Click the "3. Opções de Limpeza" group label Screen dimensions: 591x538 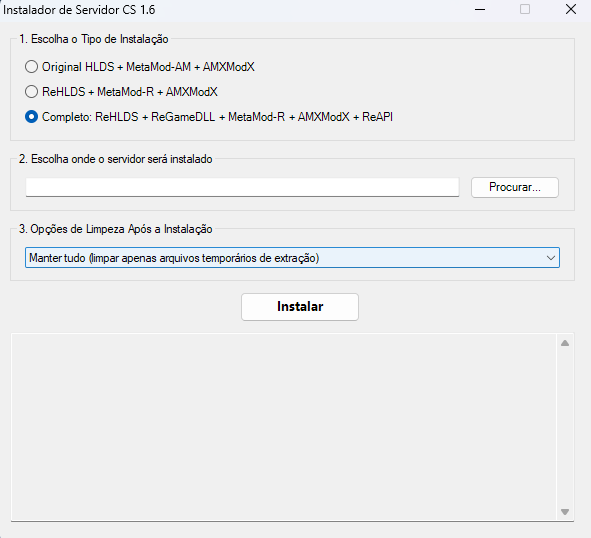click(116, 229)
